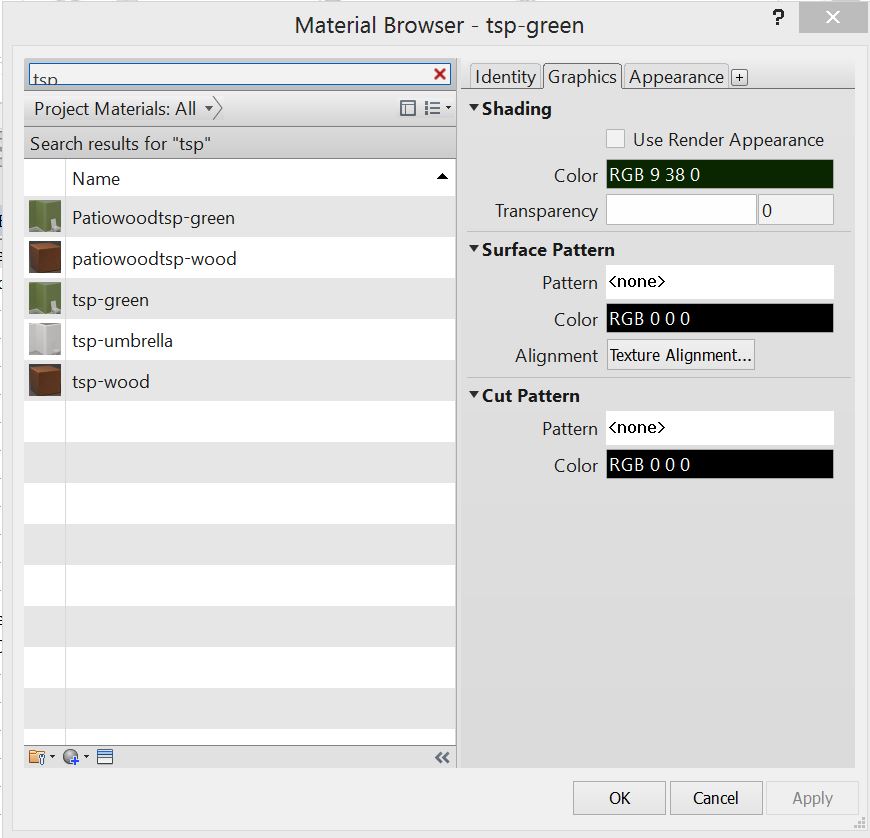Screen dimensions: 870x838
Task: Switch to the Appearance tab
Action: click(x=676, y=77)
